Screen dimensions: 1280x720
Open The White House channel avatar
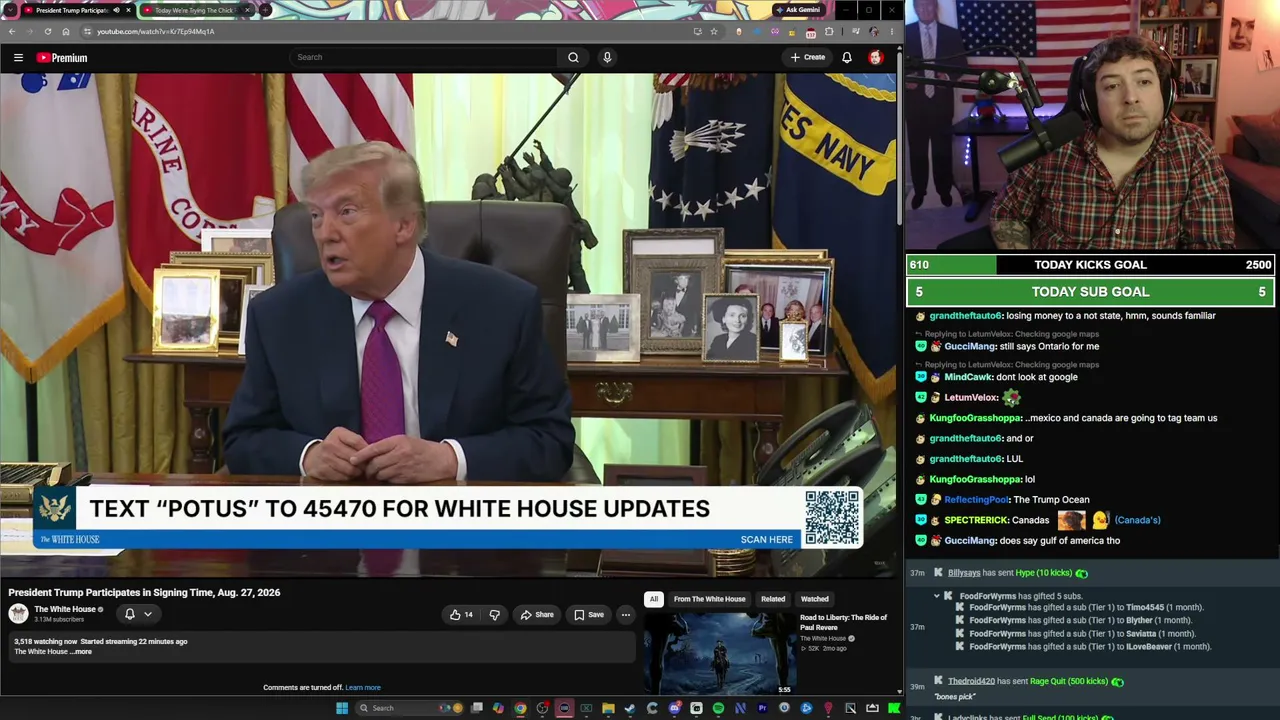pos(18,614)
